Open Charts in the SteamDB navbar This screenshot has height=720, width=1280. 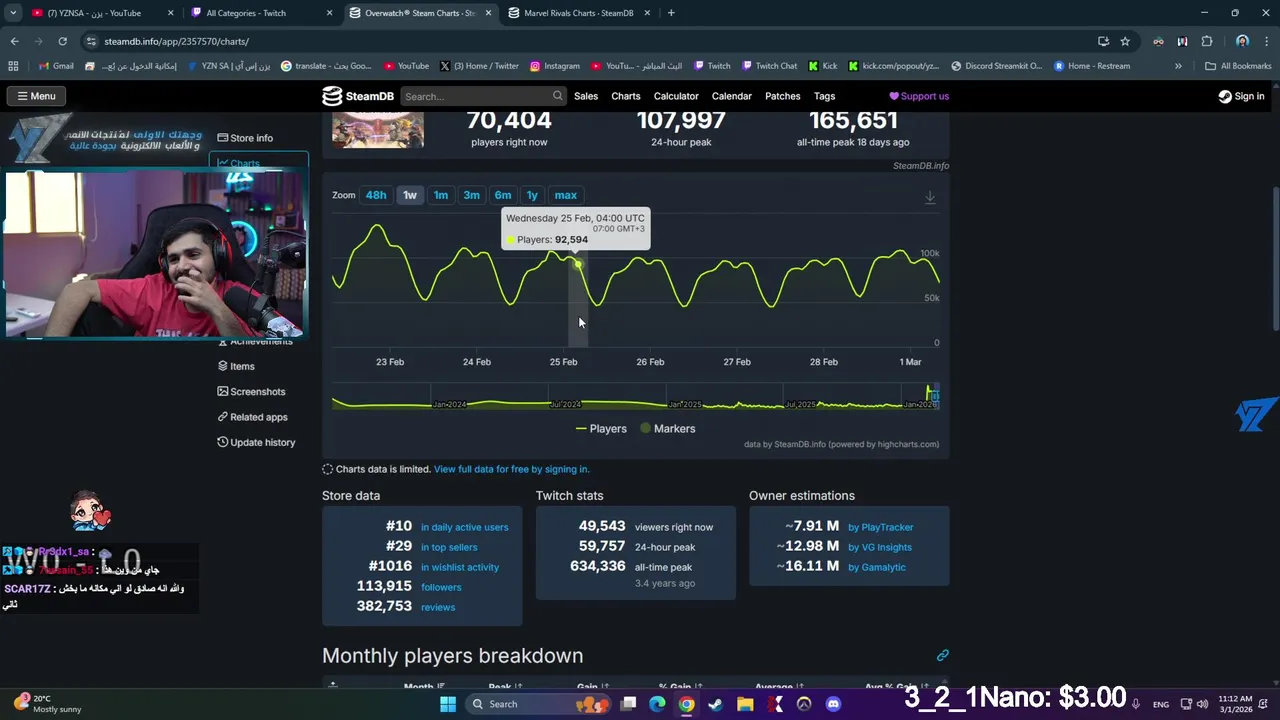pyautogui.click(x=626, y=96)
